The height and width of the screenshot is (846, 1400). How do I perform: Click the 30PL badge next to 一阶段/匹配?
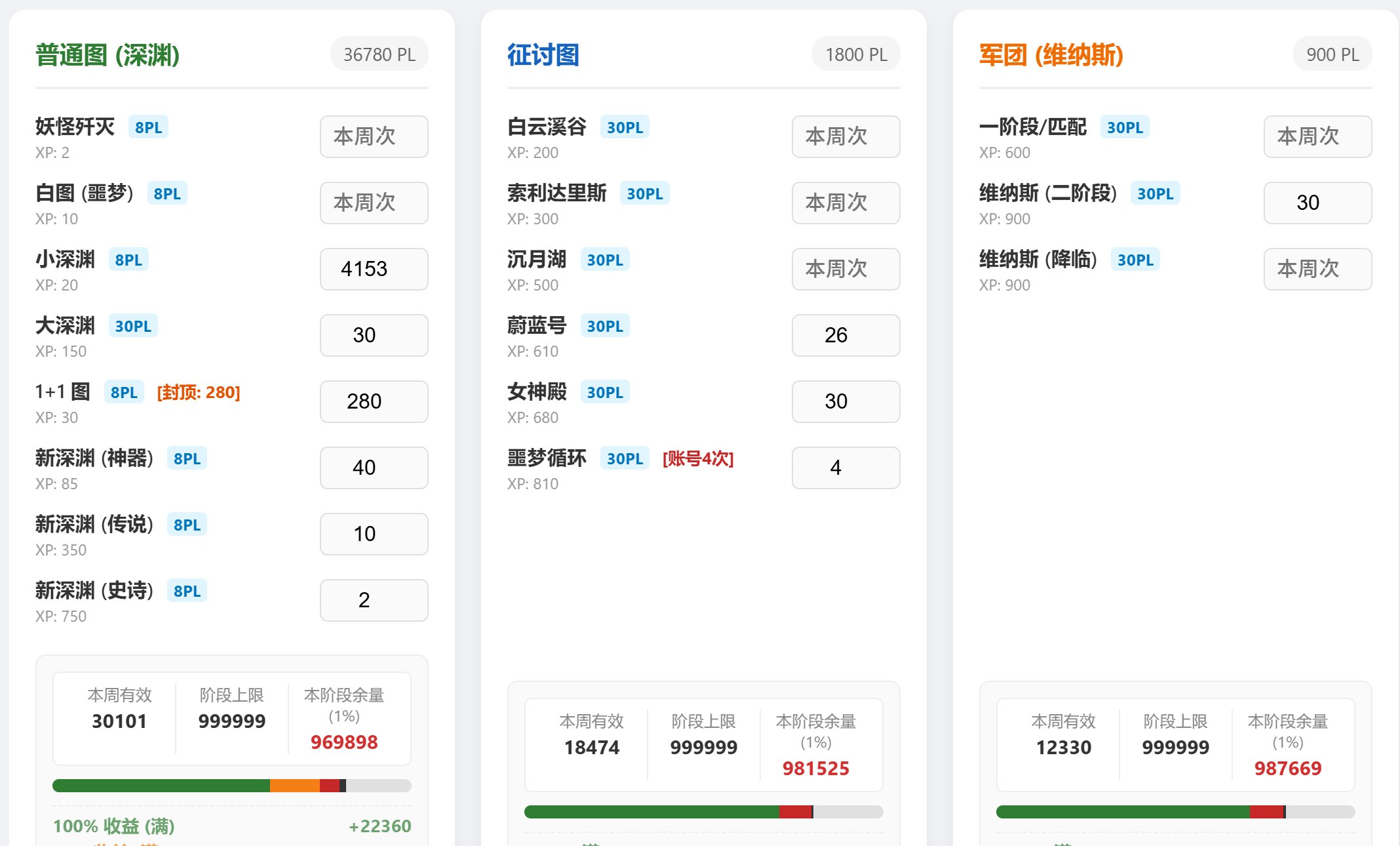[x=1125, y=127]
